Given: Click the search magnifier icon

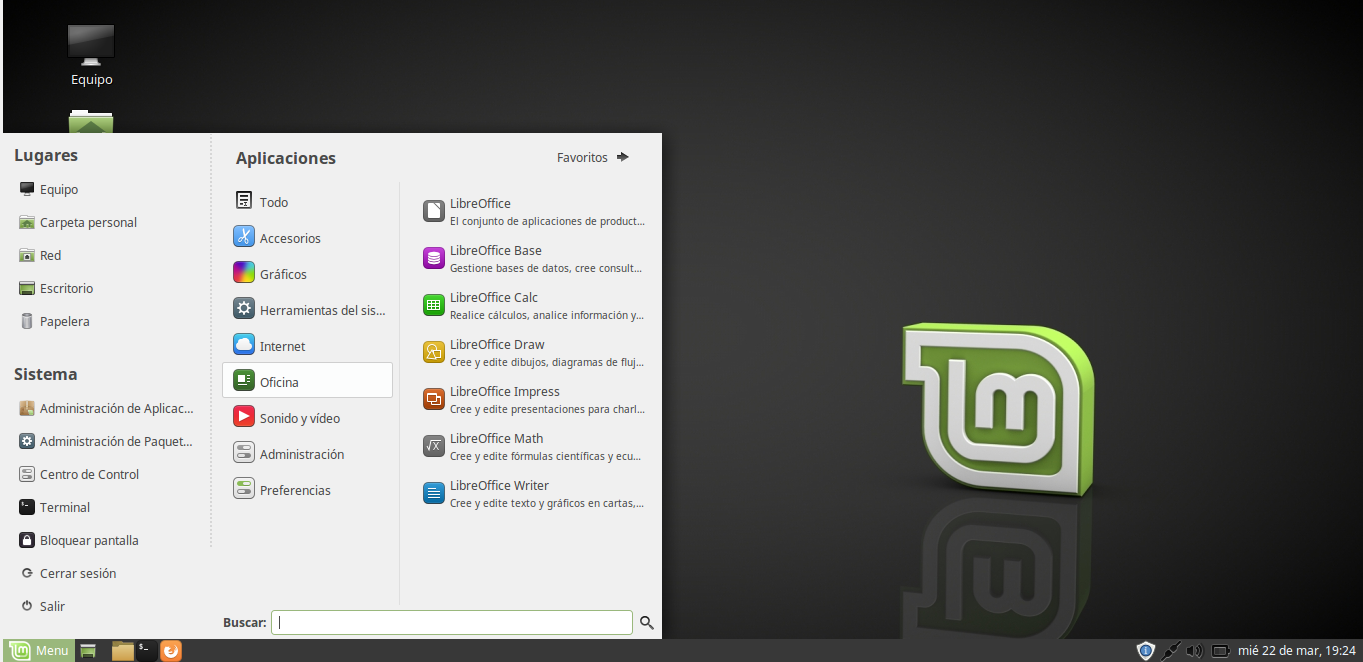Looking at the screenshot, I should tap(646, 622).
